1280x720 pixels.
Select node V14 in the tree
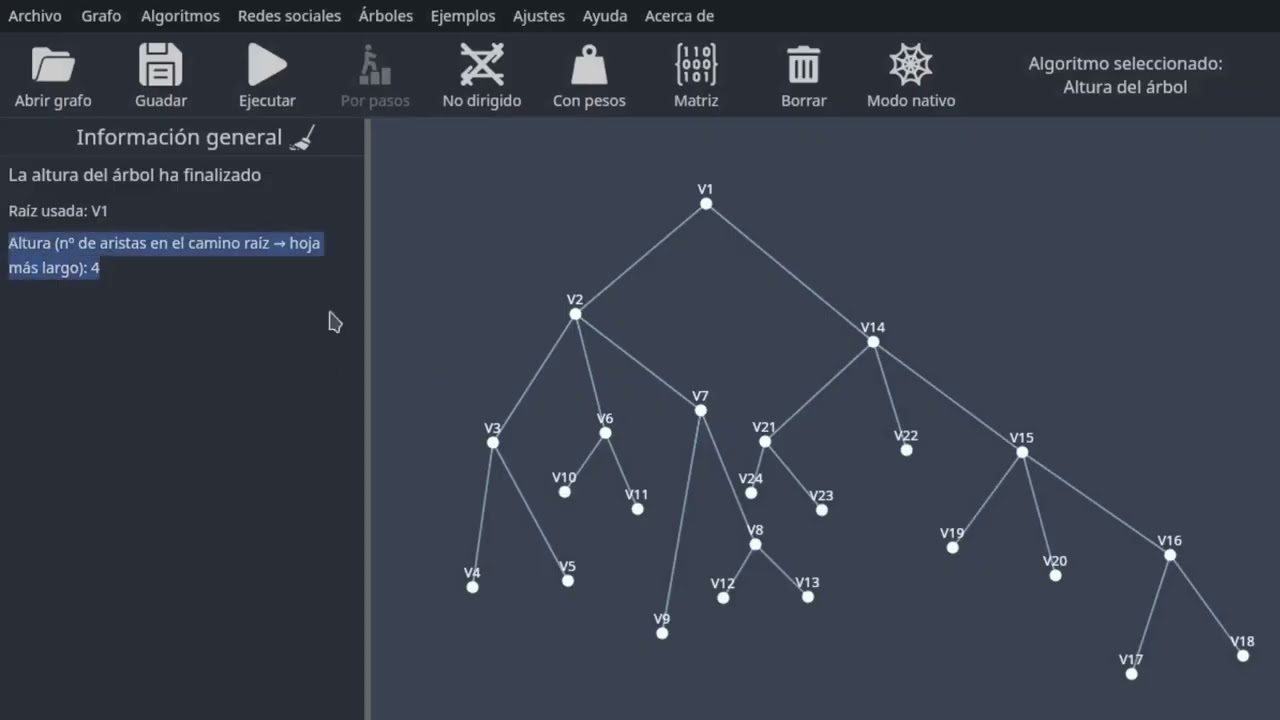click(873, 342)
